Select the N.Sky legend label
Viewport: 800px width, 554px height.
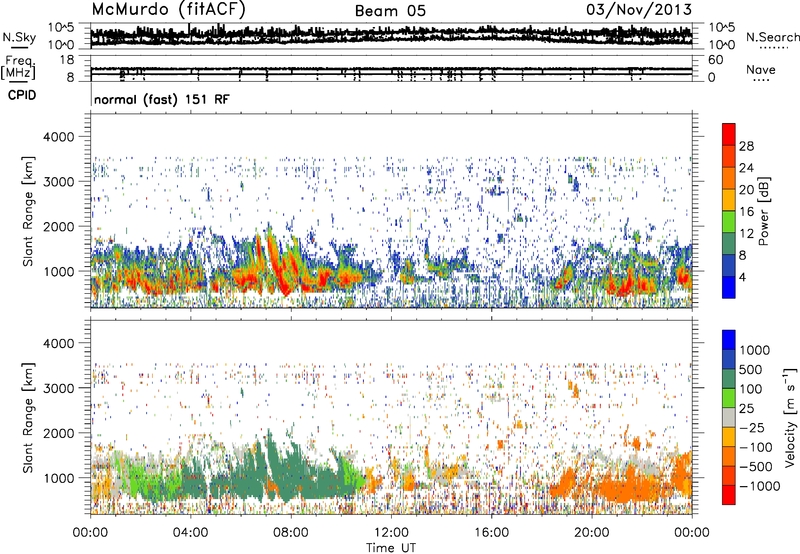point(19,37)
